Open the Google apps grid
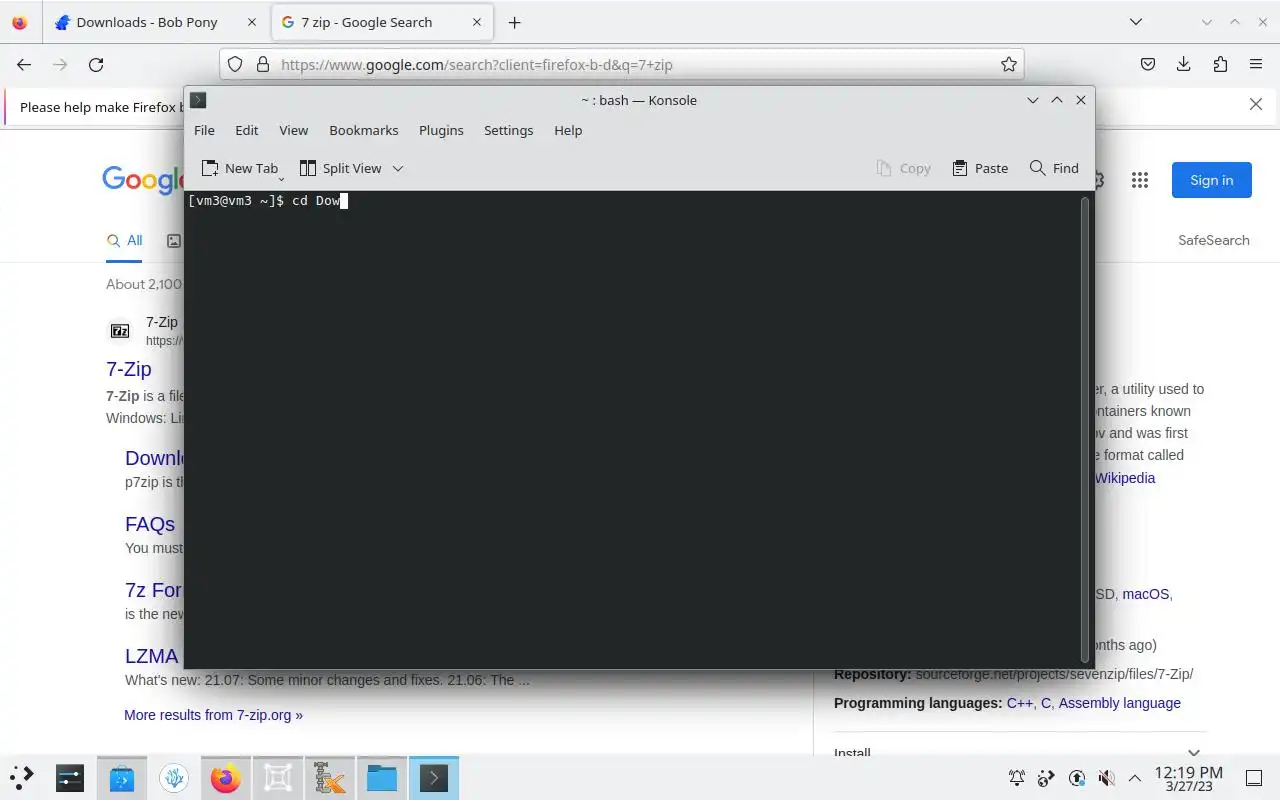 coord(1140,180)
